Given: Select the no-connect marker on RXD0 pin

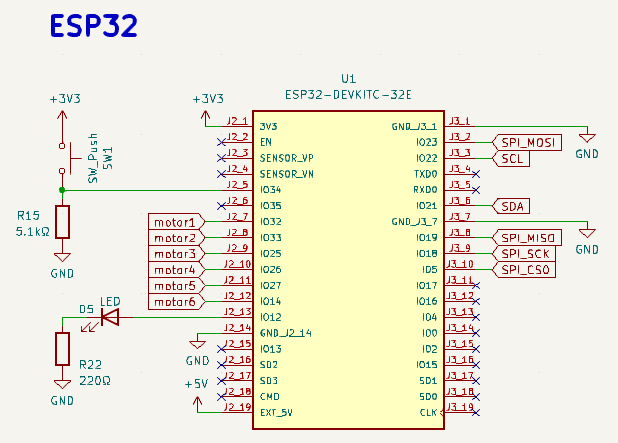Looking at the screenshot, I should 476,190.
